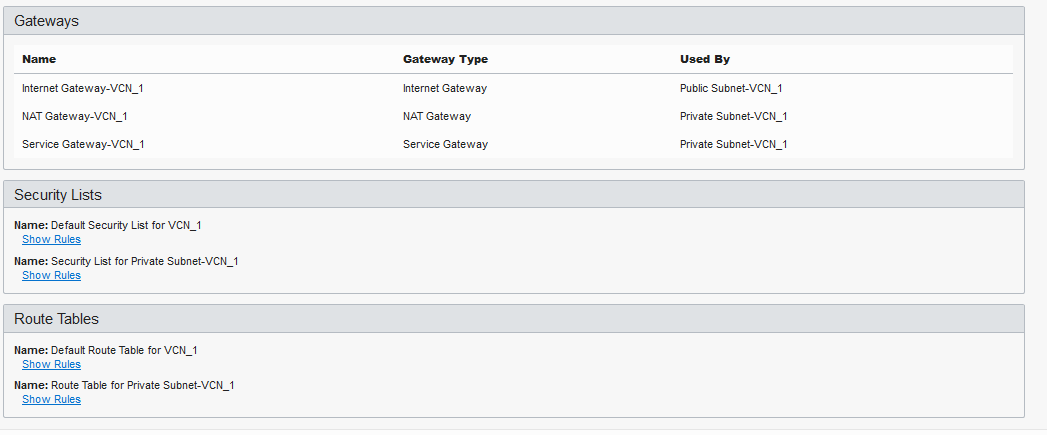Click the Name column header in Gateways
Image resolution: width=1047 pixels, height=435 pixels.
click(39, 59)
